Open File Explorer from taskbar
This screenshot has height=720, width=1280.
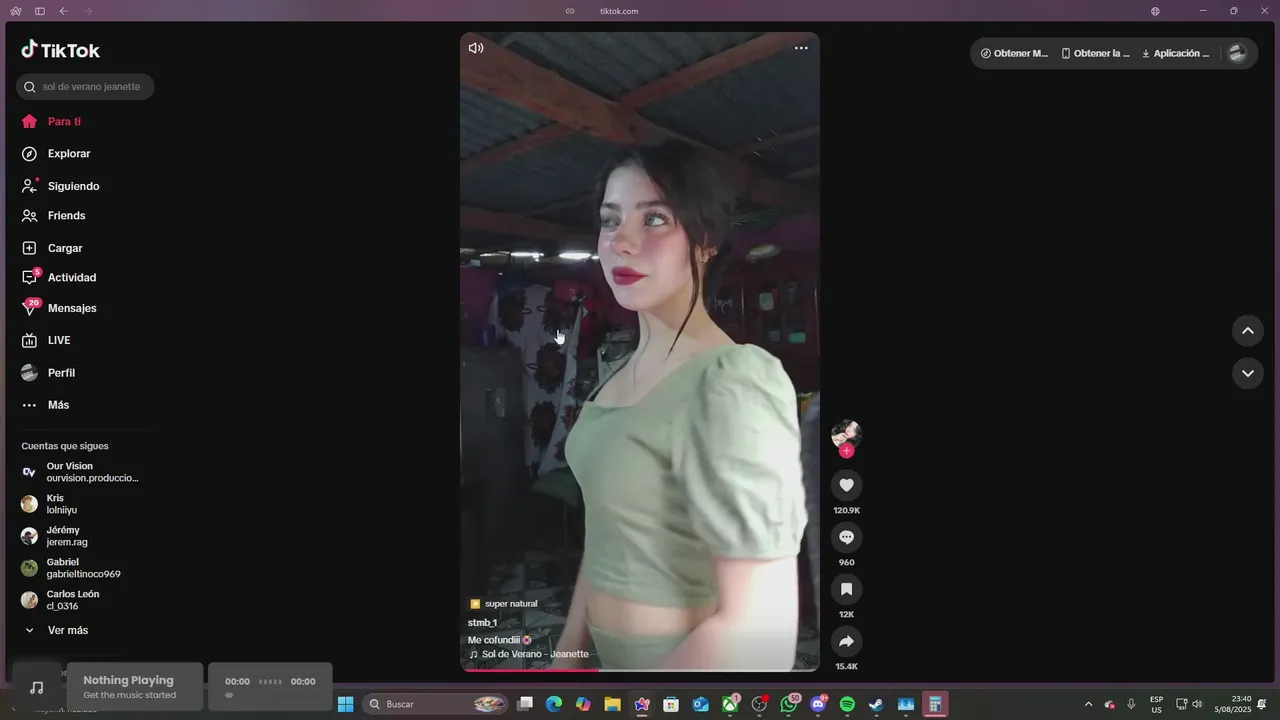coord(612,704)
